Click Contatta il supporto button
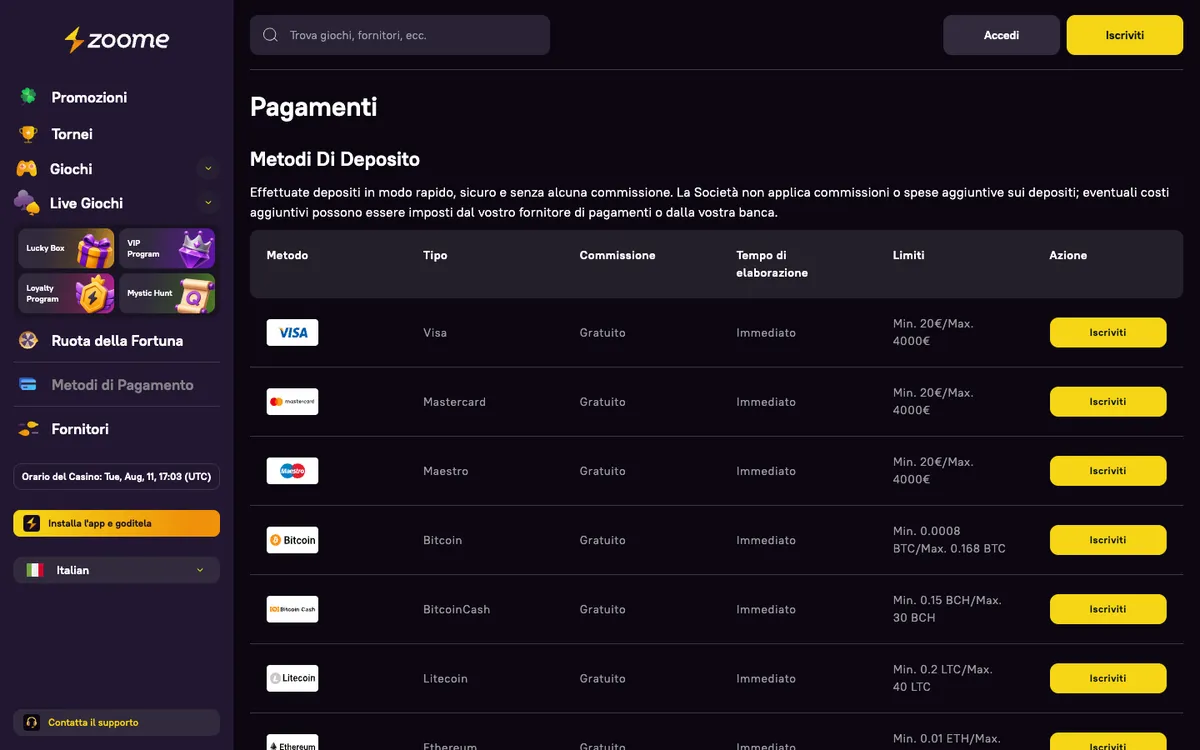This screenshot has height=750, width=1200. [x=116, y=722]
